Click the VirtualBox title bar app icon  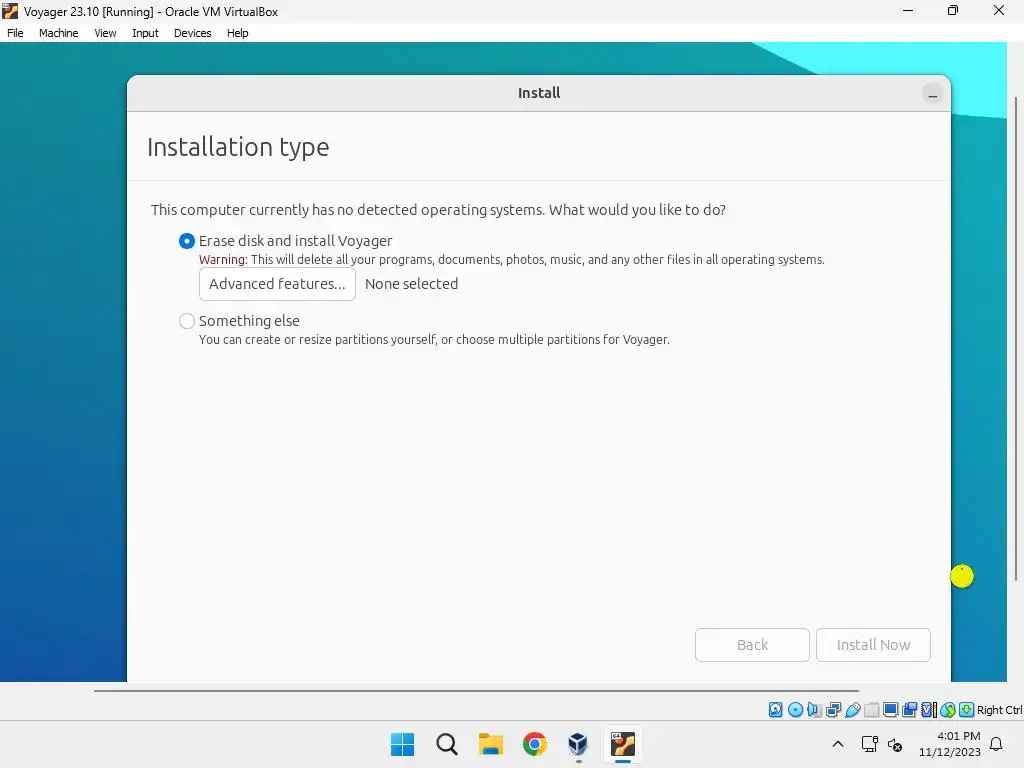click(10, 10)
